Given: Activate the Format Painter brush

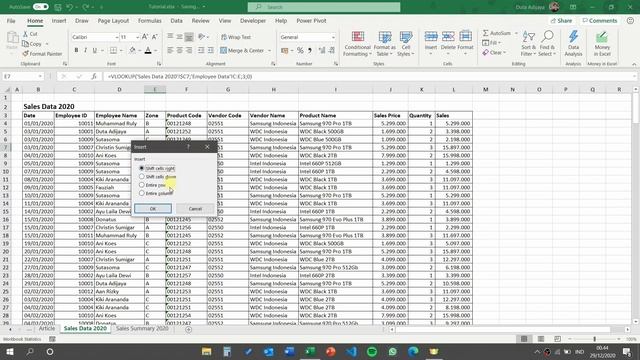Looking at the screenshot, I should [x=42, y=53].
